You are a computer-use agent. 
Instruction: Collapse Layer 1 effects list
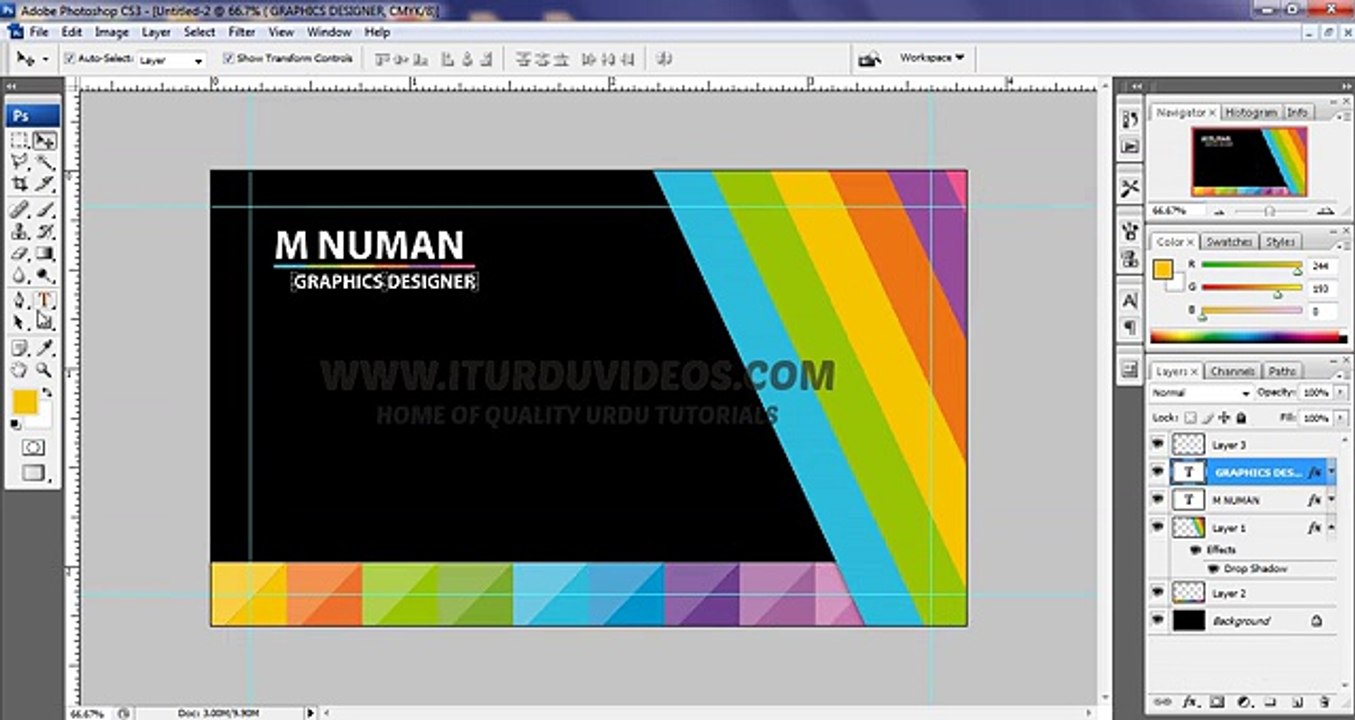point(1331,526)
